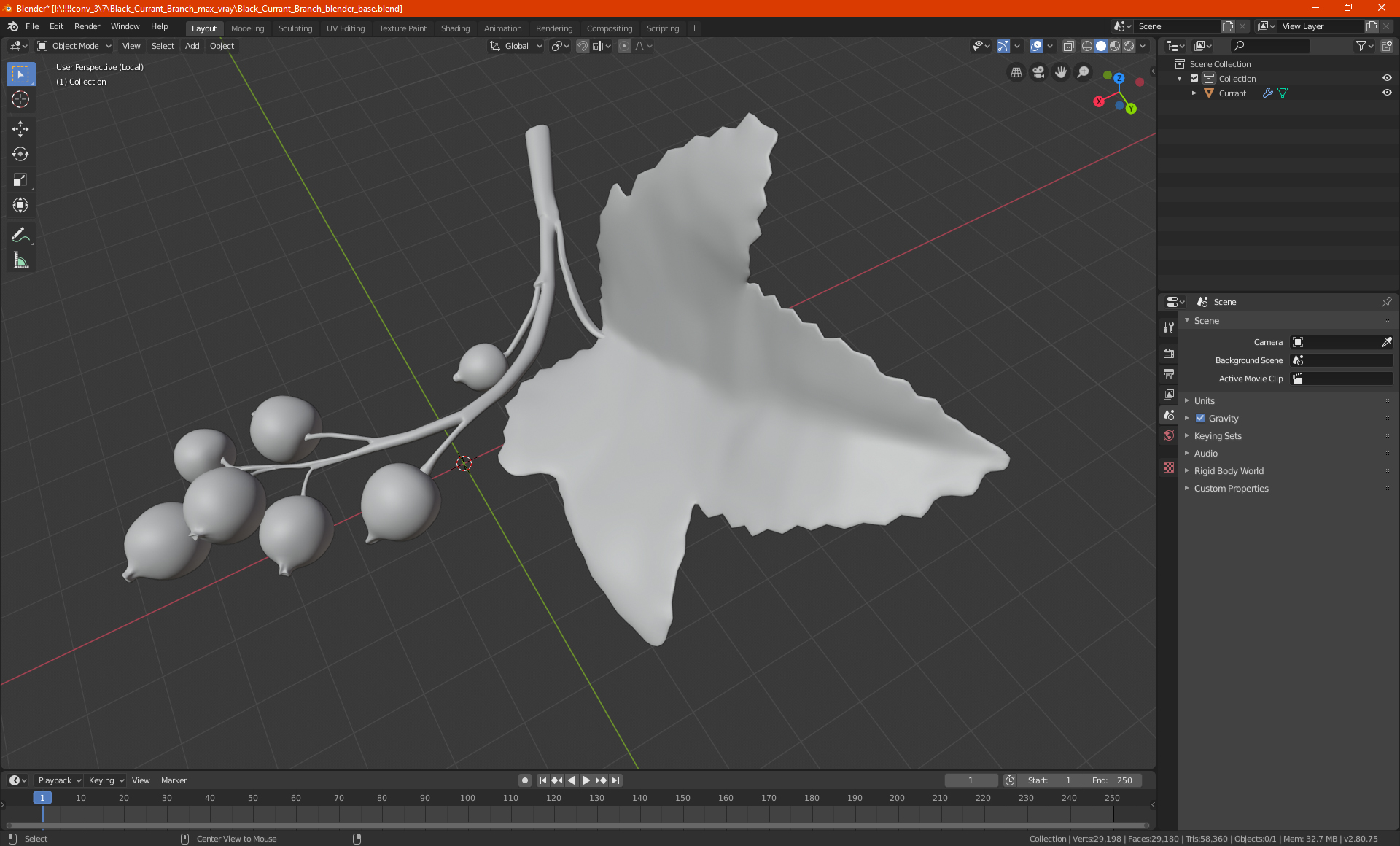Open the World properties tab
Image resolution: width=1400 pixels, height=846 pixels.
pos(1169,435)
